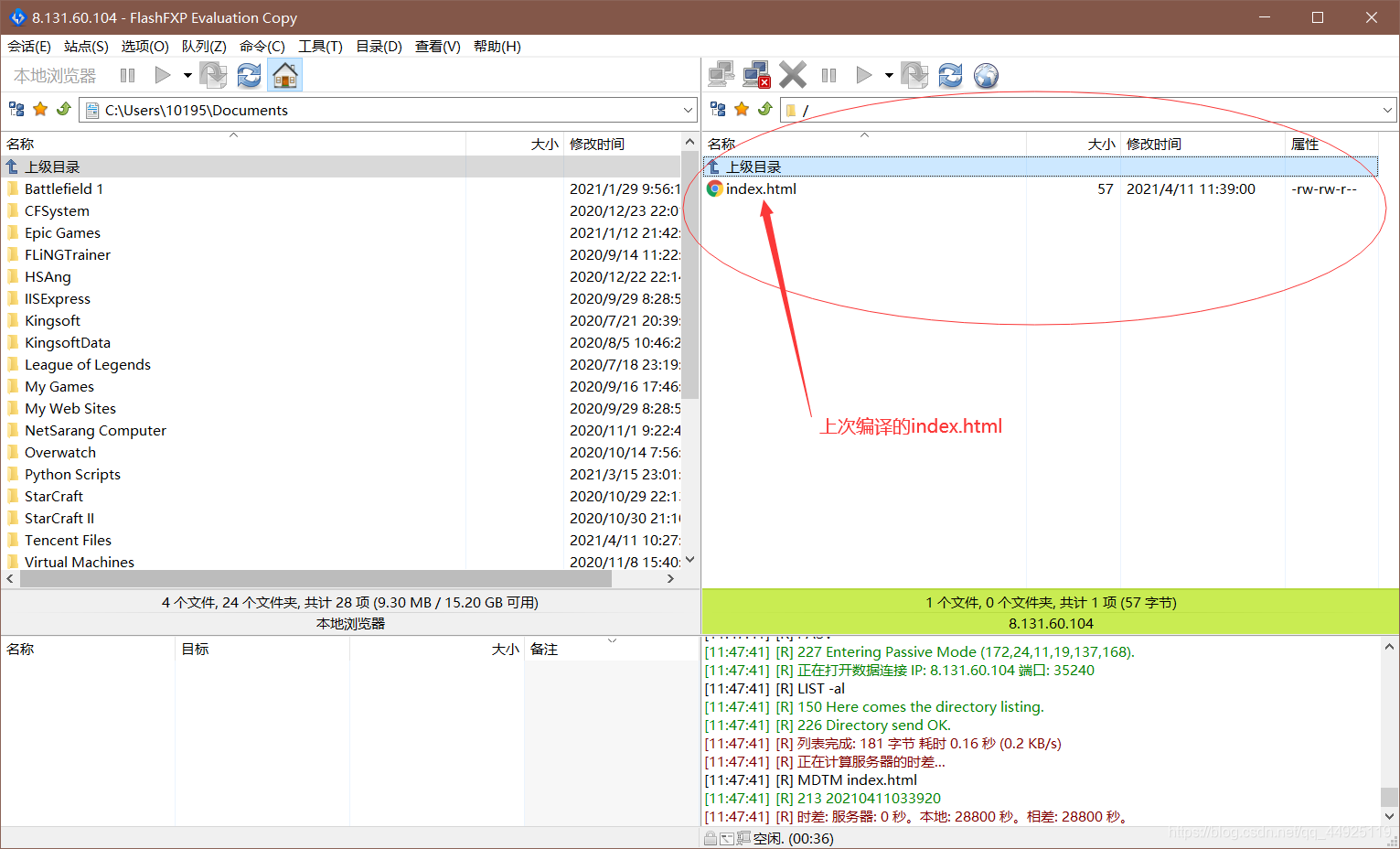
Task: Click the log panel vertical scrollbar thumb
Action: click(1389, 797)
